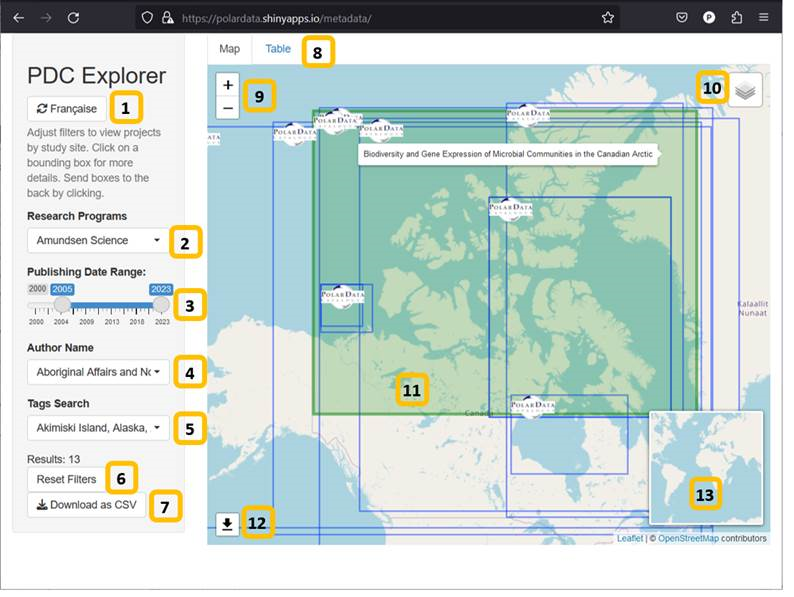Viewport: 794px width, 597px height.
Task: Open the Author Name dropdown
Action: [98, 372]
